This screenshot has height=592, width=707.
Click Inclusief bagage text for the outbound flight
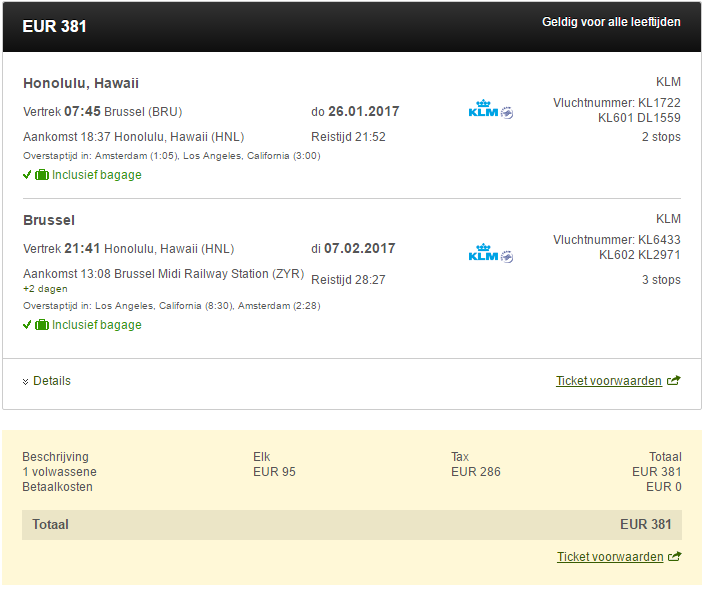point(96,175)
